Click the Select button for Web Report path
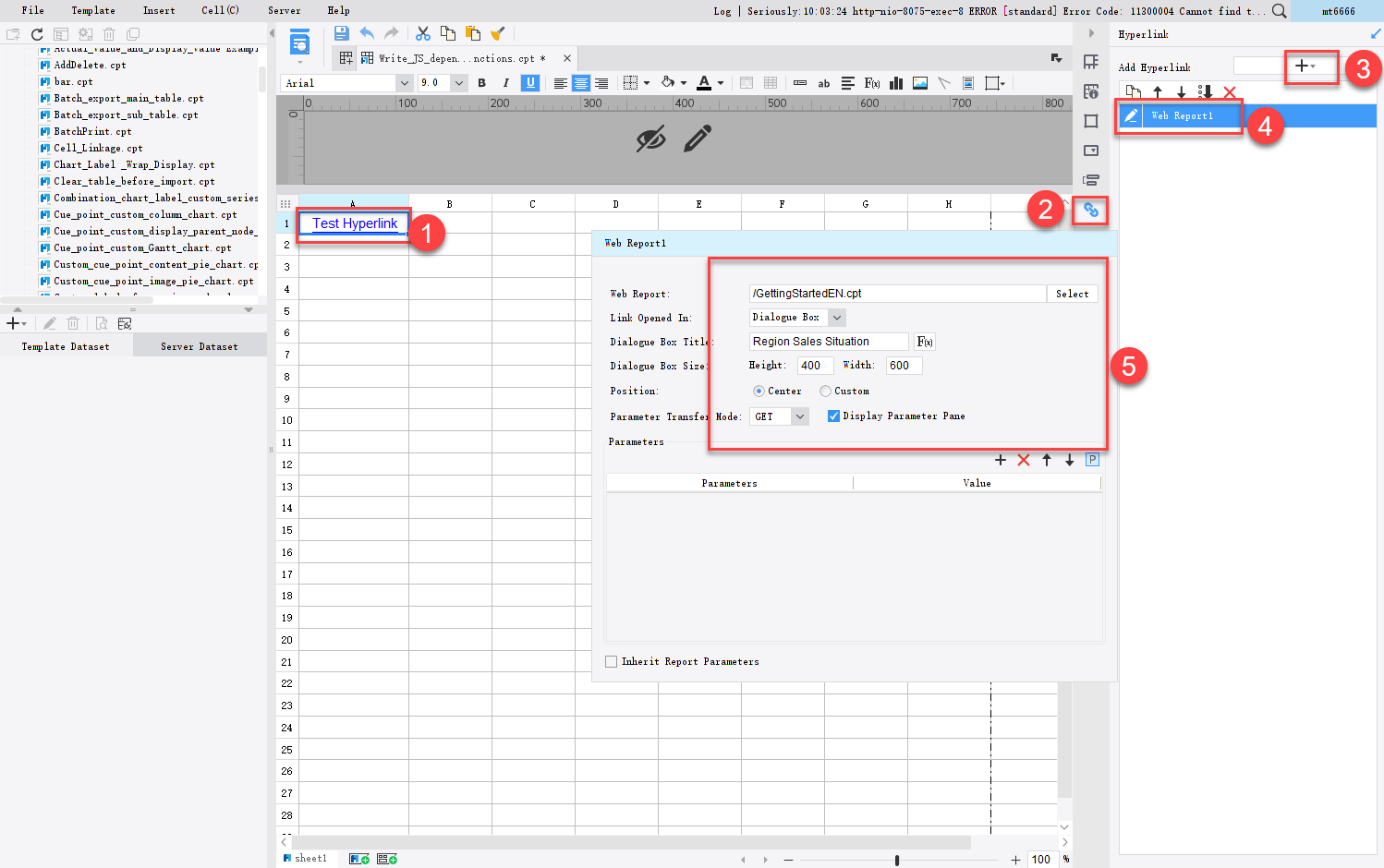1384x868 pixels. tap(1072, 294)
